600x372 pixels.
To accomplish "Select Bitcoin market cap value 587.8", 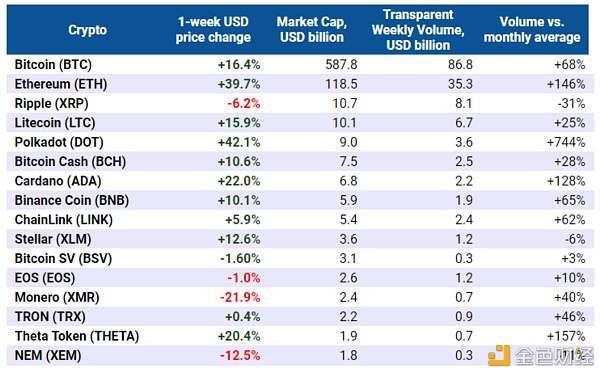I will click(x=341, y=65).
